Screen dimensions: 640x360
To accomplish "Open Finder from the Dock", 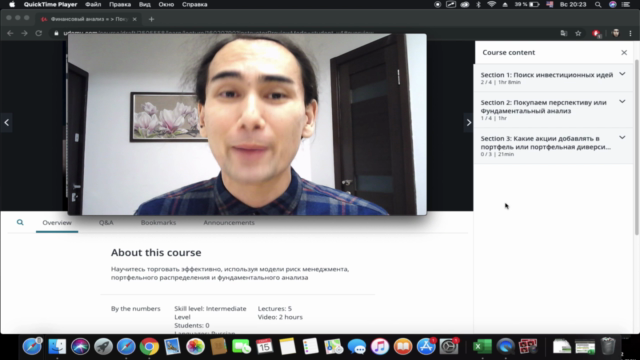I will (x=57, y=347).
